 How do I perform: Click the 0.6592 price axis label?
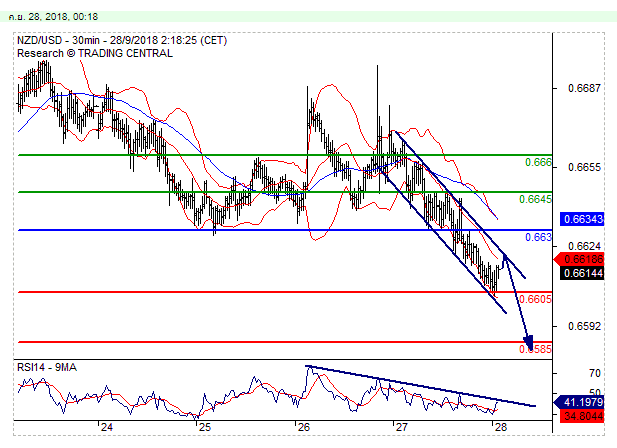(584, 326)
